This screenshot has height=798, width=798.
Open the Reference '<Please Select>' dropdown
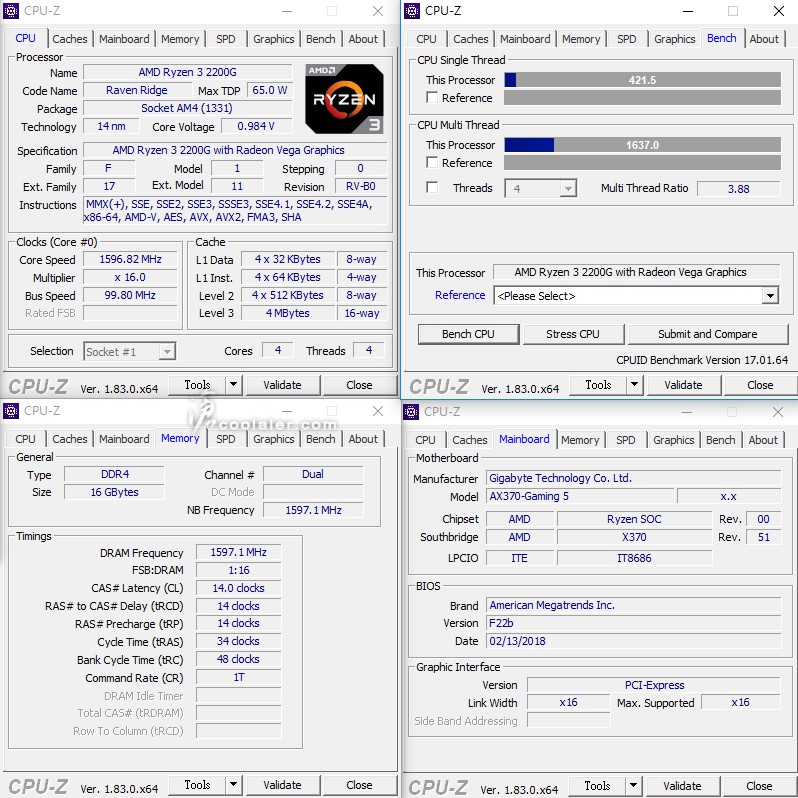point(769,296)
